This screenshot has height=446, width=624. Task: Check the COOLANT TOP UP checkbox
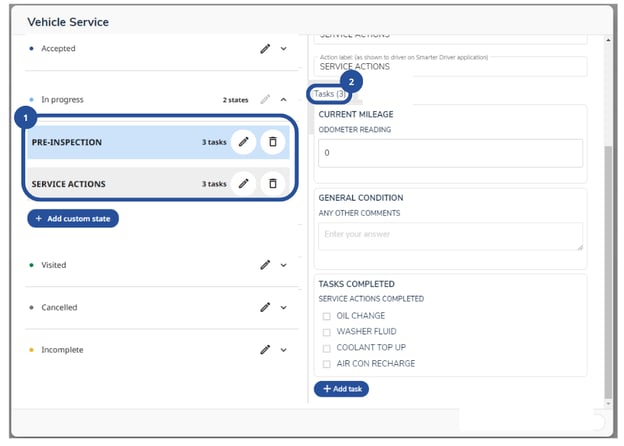tap(327, 349)
